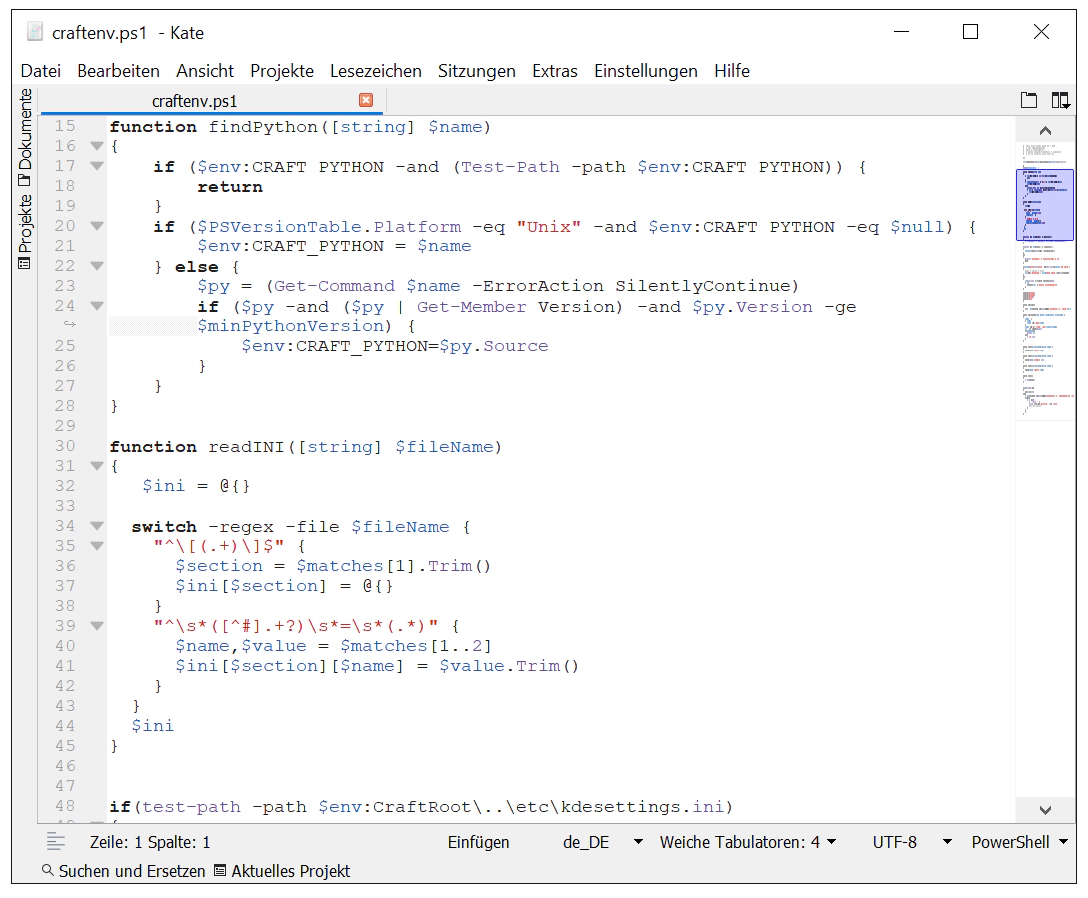1088x898 pixels.
Task: Click test-path in line 48
Action: 192,807
